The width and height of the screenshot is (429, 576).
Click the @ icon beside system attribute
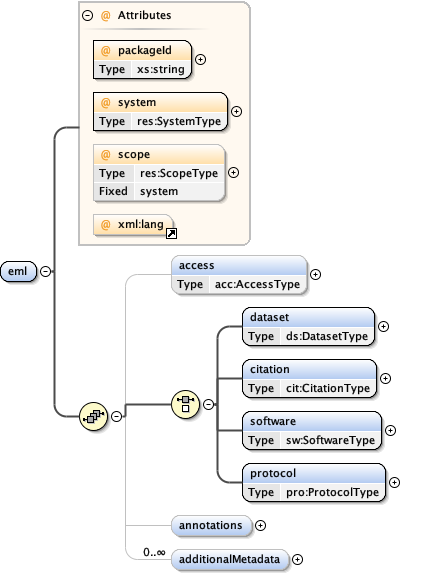[x=105, y=102]
